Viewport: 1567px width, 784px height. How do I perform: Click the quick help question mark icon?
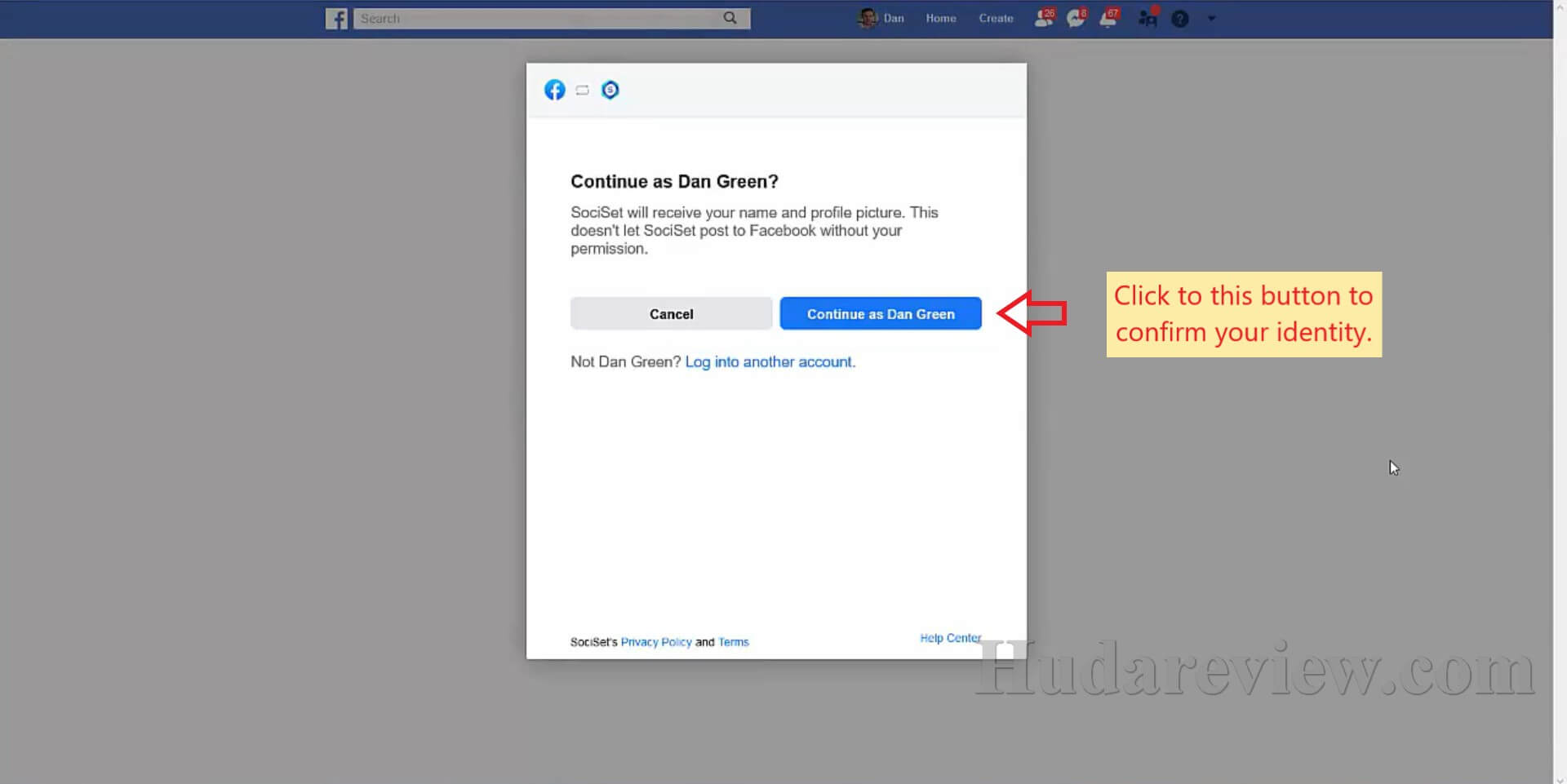1179,19
